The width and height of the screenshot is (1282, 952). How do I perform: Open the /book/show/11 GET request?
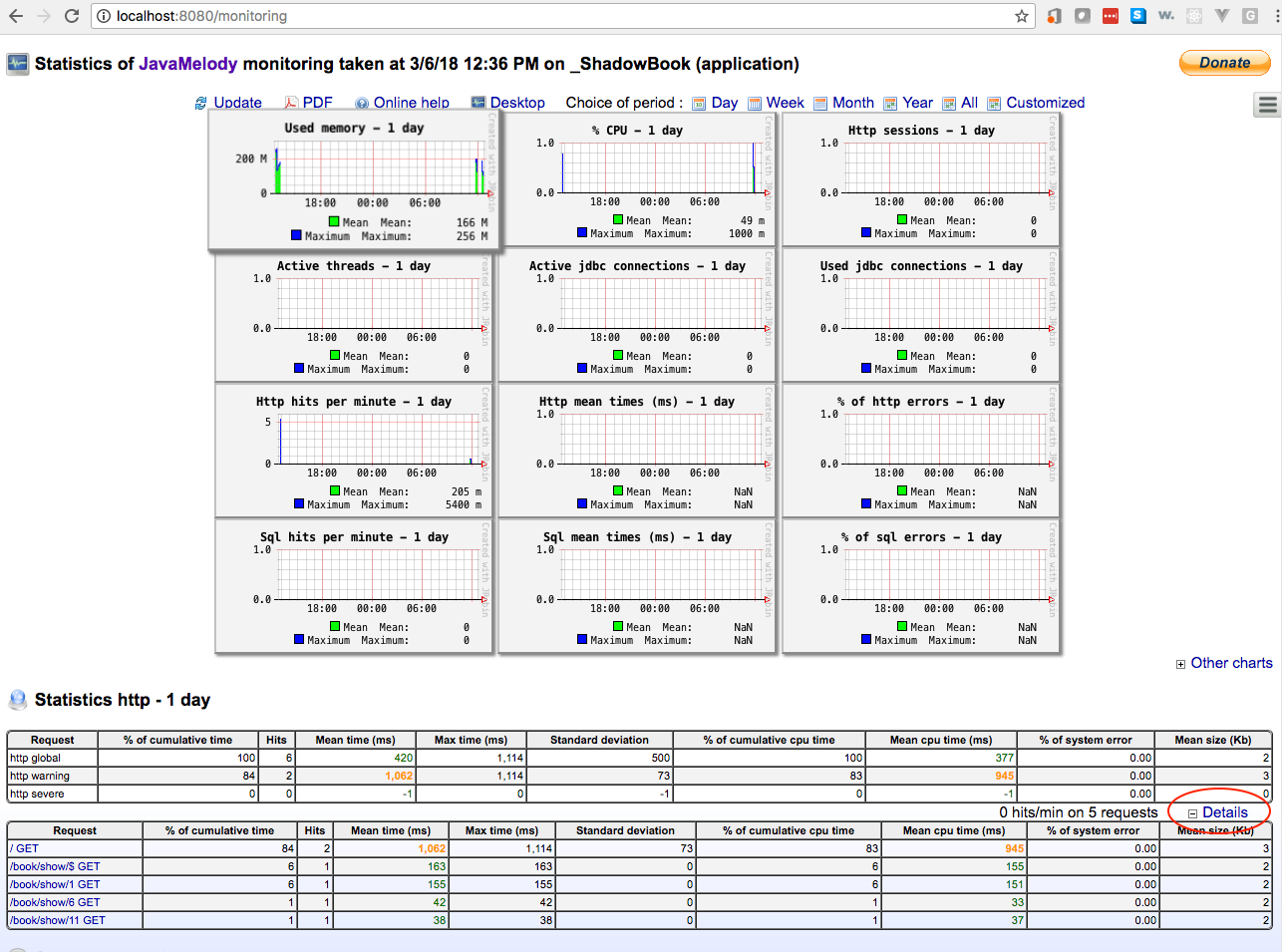point(57,920)
